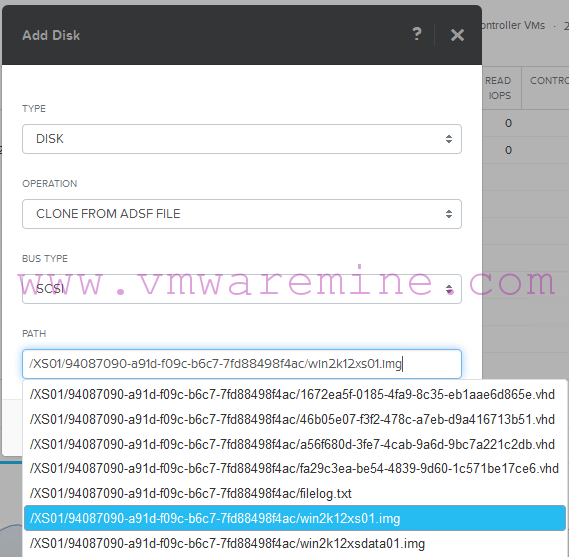This screenshot has width=569, height=558.
Task: Focus the PATH input field
Action: point(242,364)
